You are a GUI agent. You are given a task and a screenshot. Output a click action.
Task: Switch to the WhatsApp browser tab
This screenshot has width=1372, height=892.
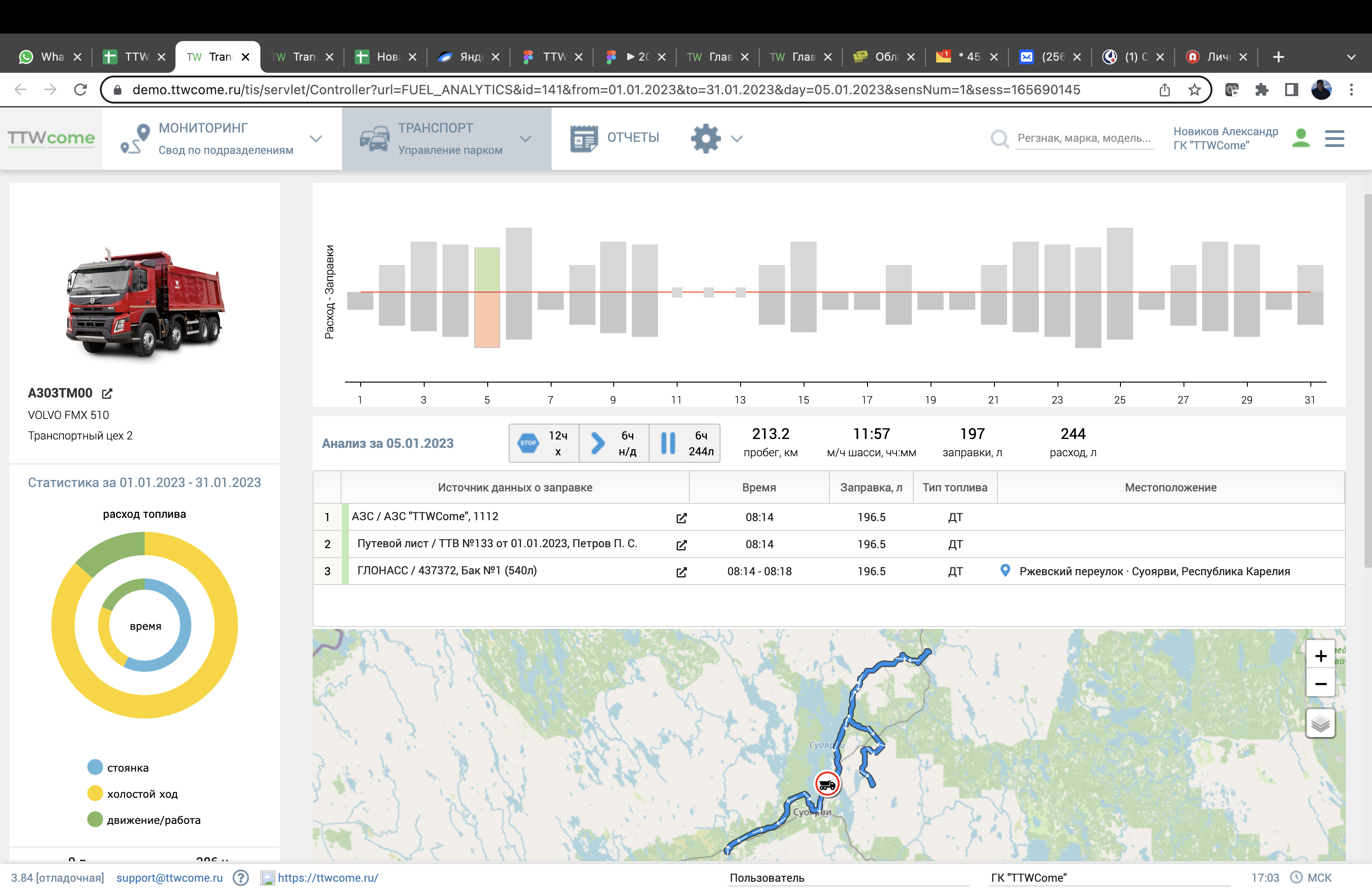pos(50,56)
